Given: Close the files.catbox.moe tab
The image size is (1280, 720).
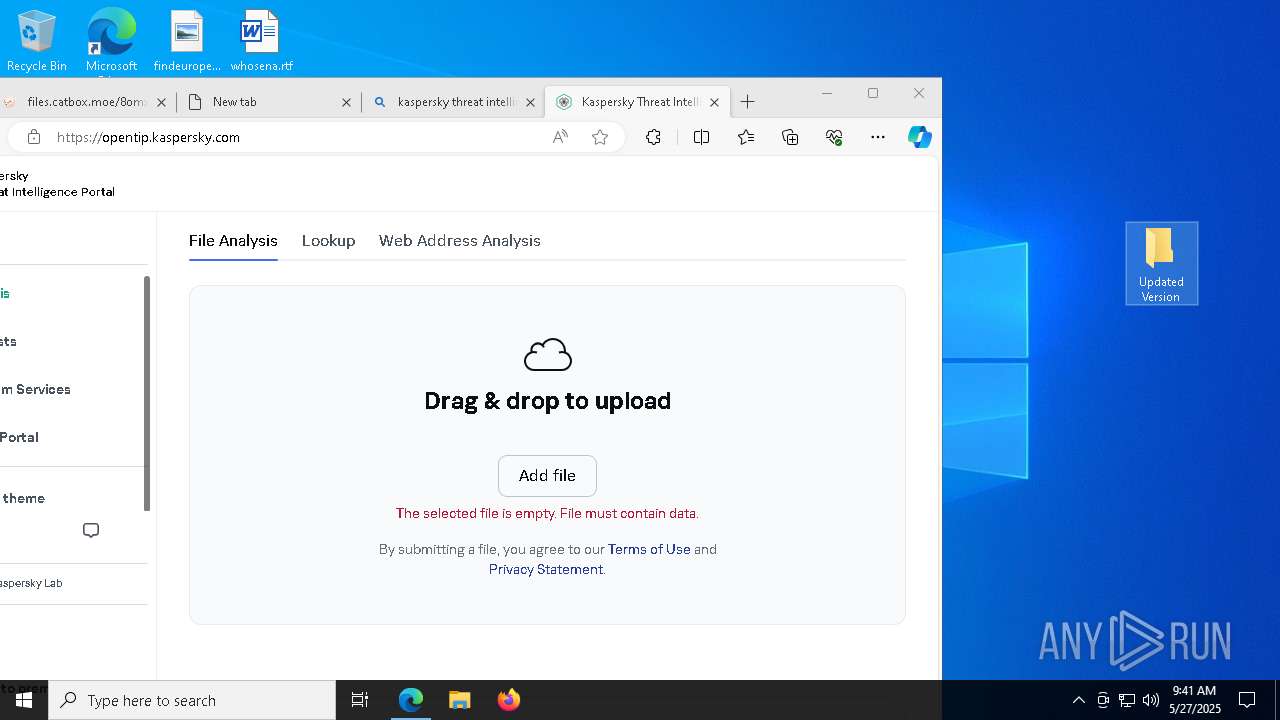Looking at the screenshot, I should [x=161, y=102].
